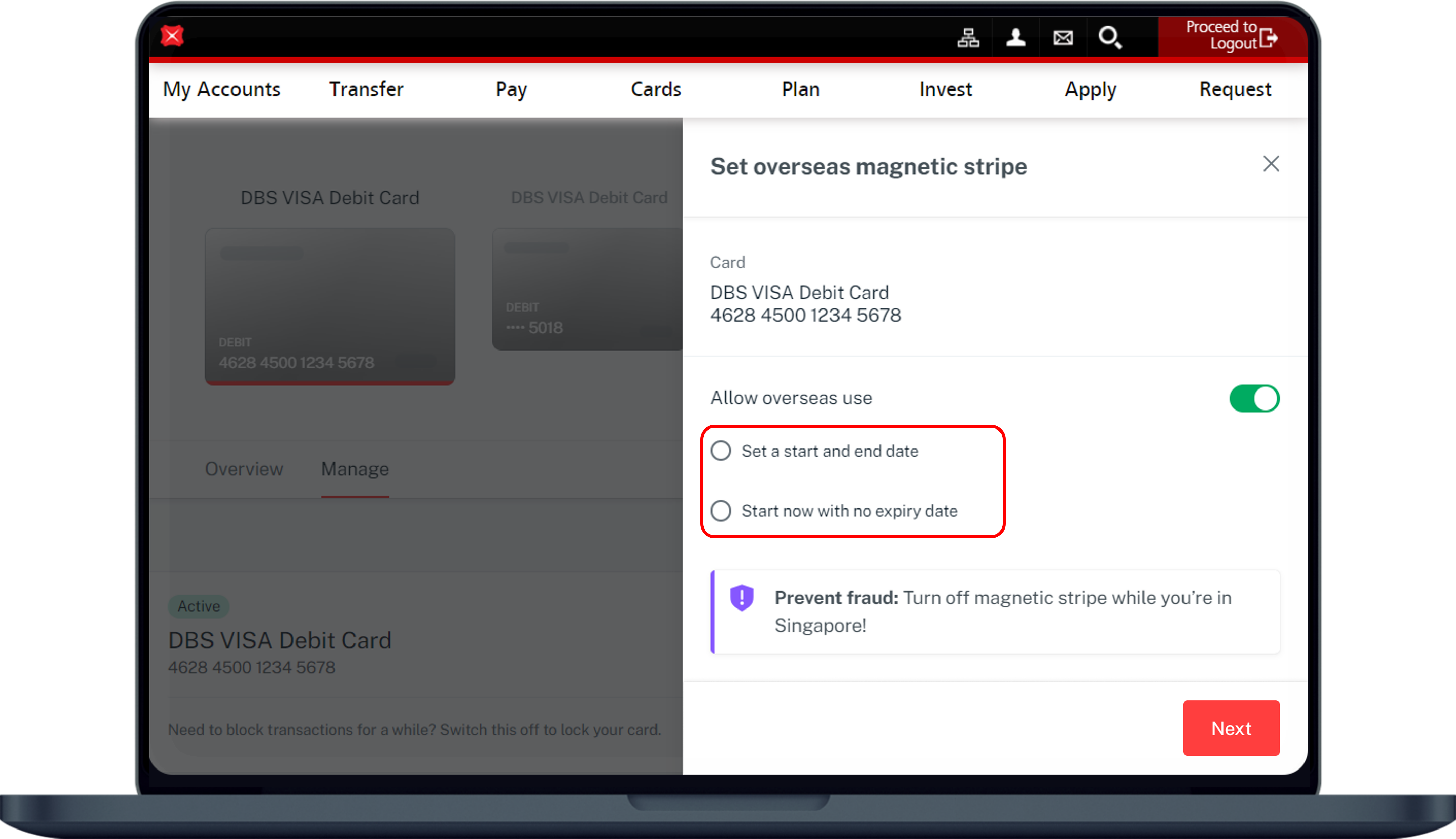Click the DBS logo icon
The image size is (1456, 839).
[x=171, y=36]
